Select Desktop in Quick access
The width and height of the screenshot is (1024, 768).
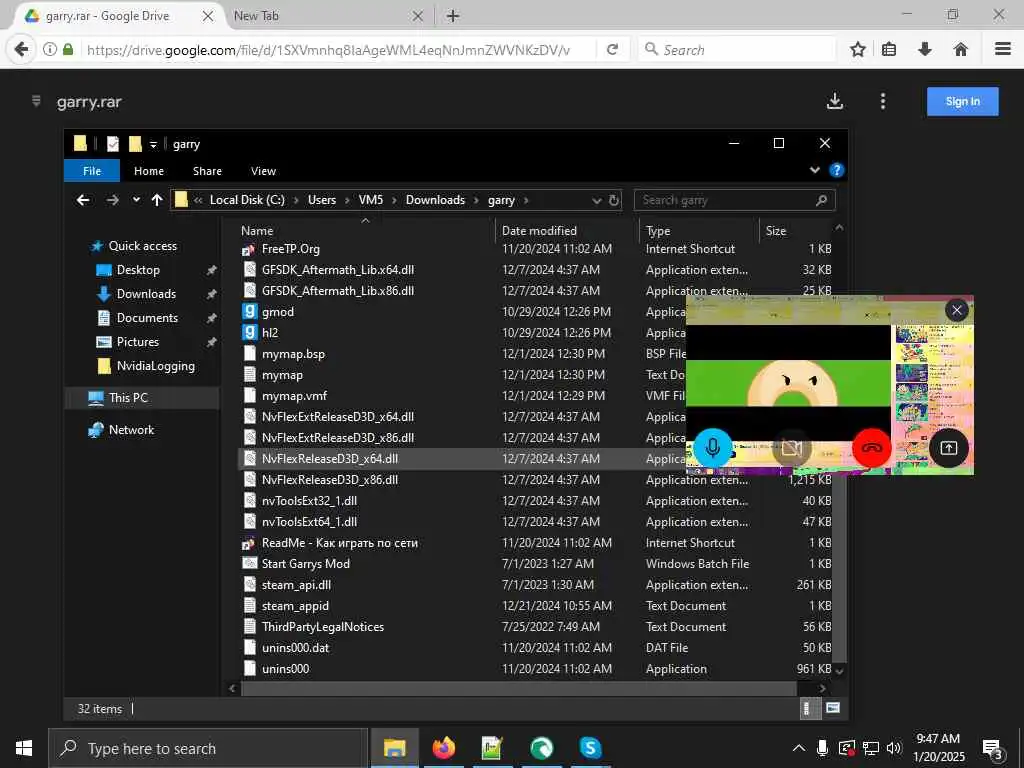138,270
